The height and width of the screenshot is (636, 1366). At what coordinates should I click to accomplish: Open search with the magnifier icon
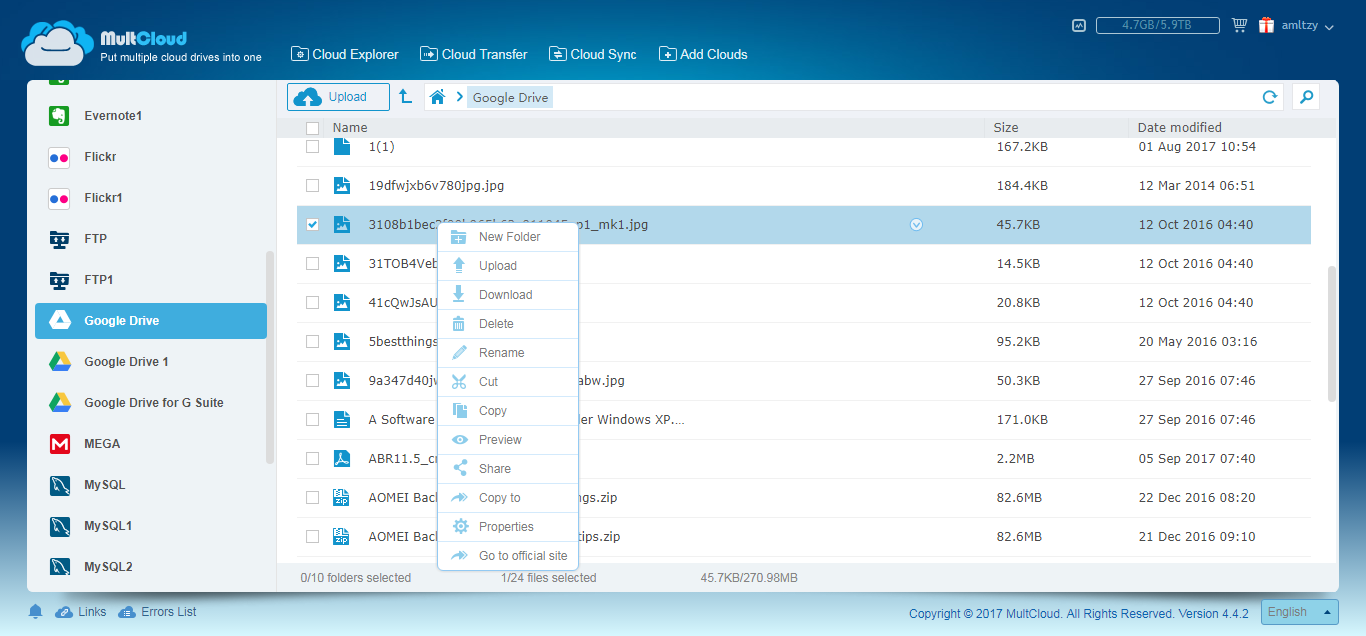[1305, 97]
